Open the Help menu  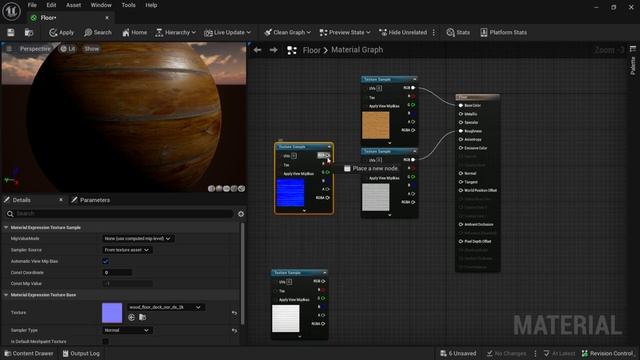pos(151,5)
